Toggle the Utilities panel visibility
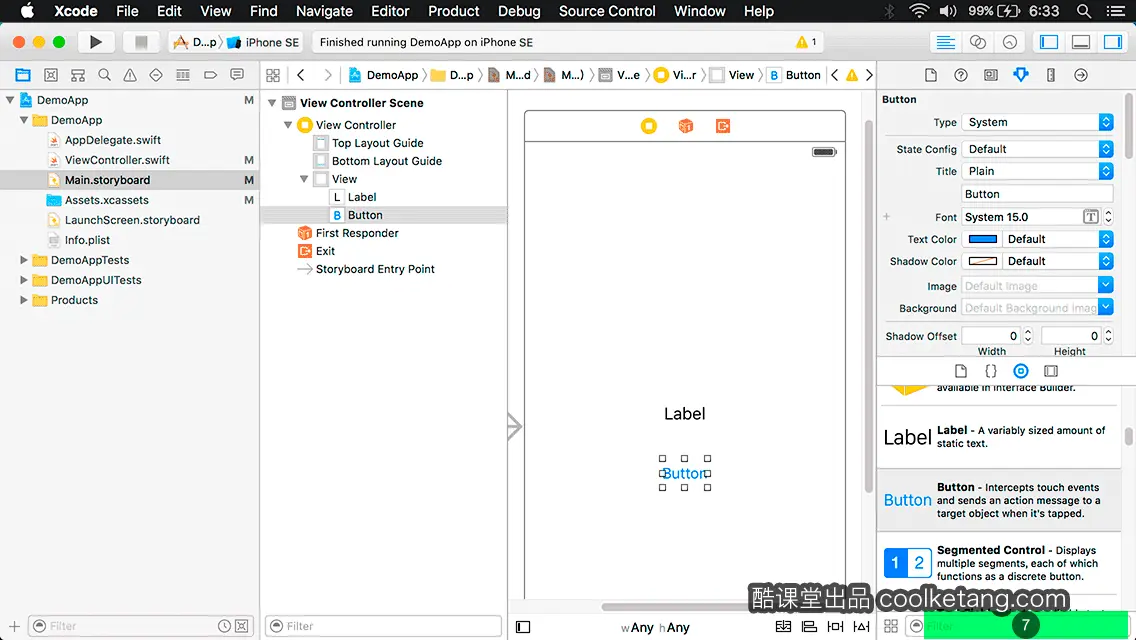This screenshot has width=1136, height=640. pyautogui.click(x=1112, y=42)
